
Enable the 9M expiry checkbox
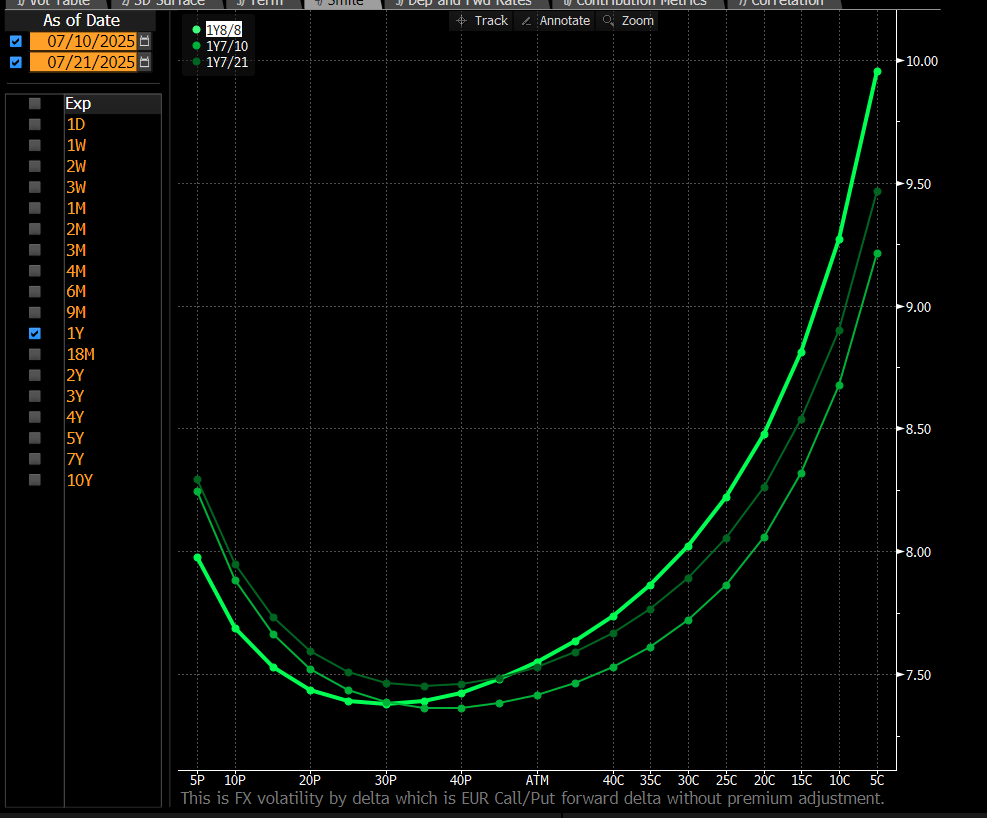pos(35,312)
